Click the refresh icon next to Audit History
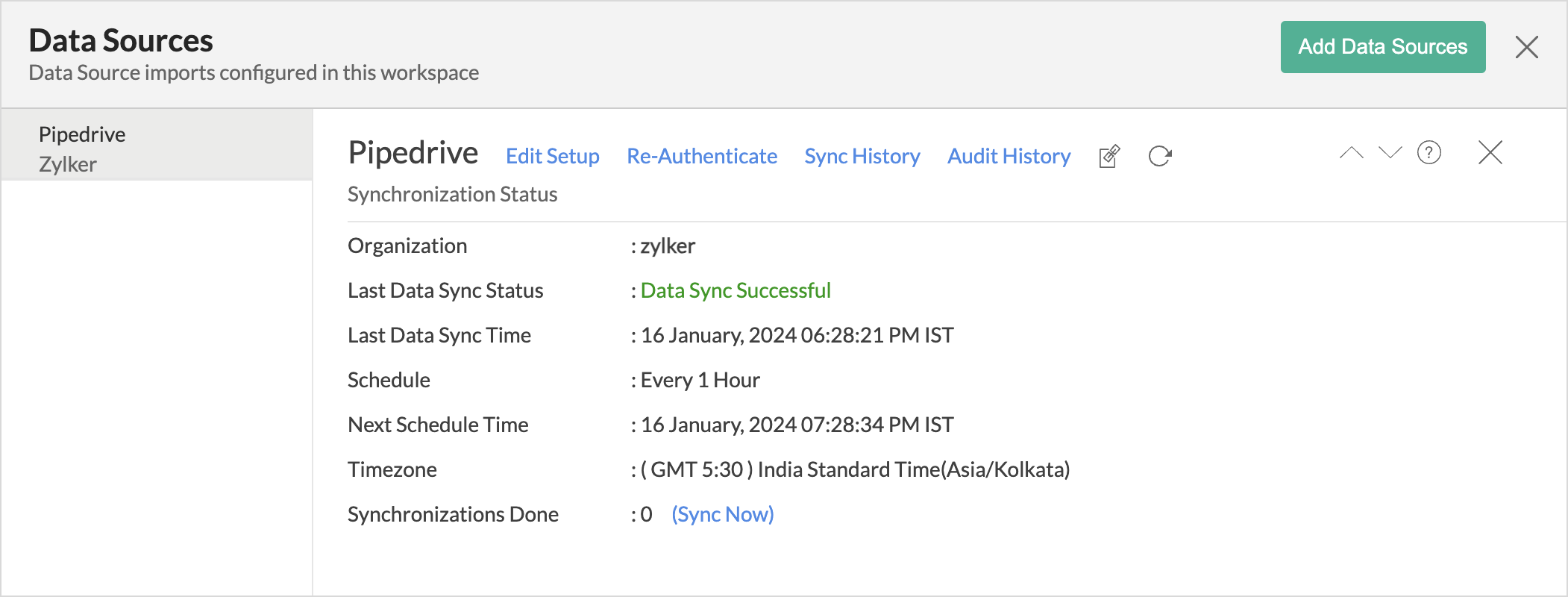Screen dimensions: 1568x597 click(1160, 156)
